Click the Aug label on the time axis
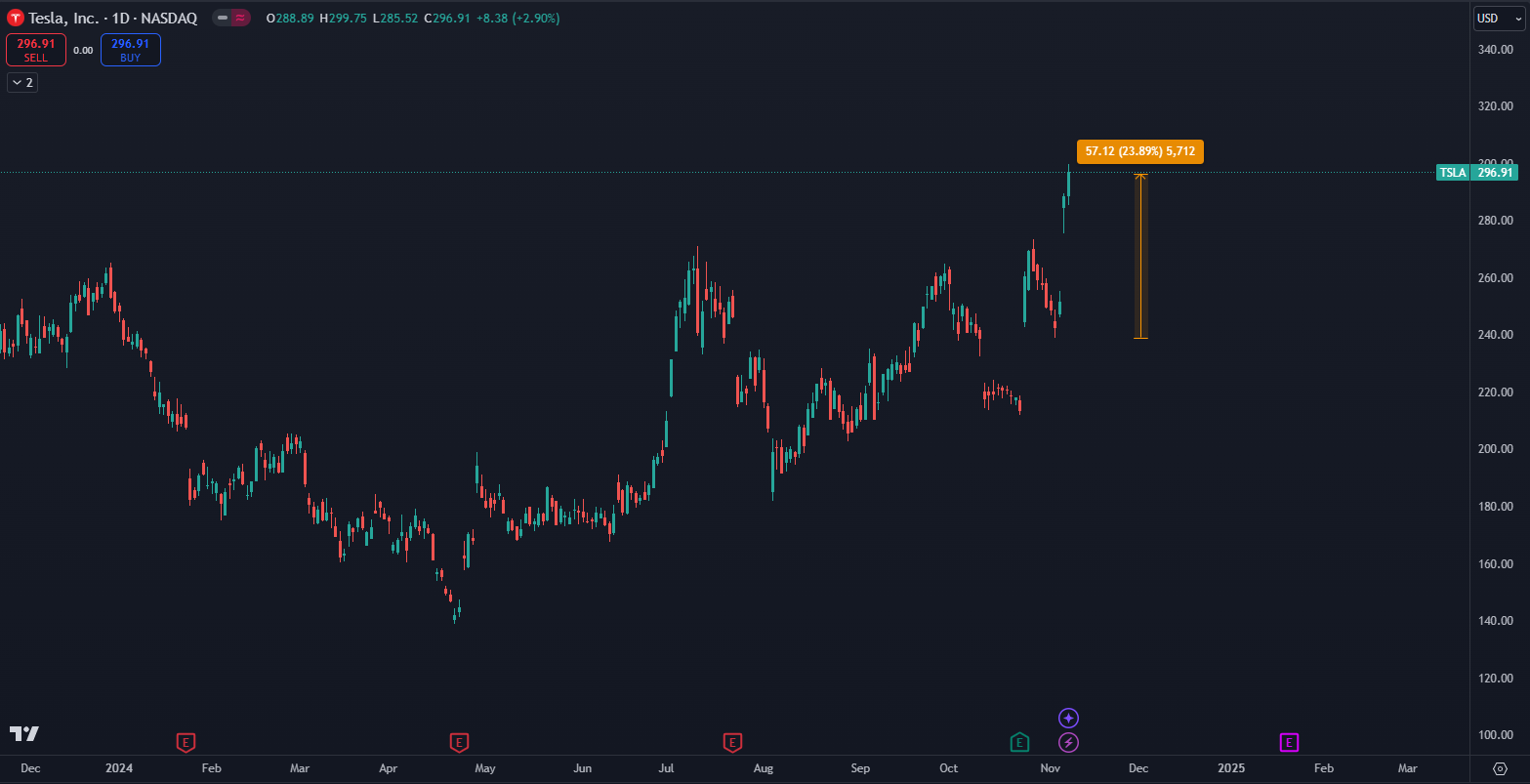This screenshot has height=784, width=1530. point(764,768)
